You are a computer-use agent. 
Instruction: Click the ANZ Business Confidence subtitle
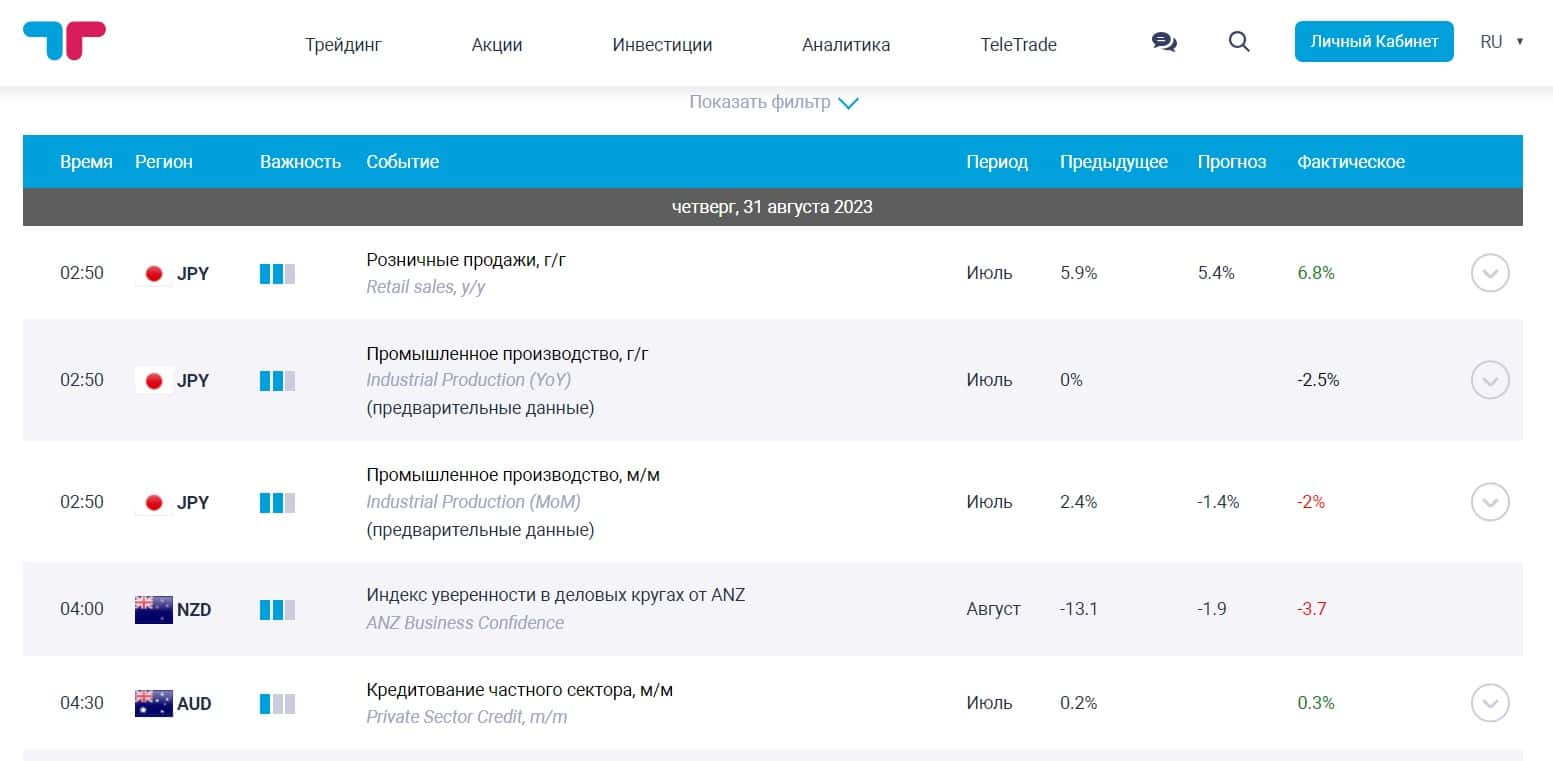465,623
